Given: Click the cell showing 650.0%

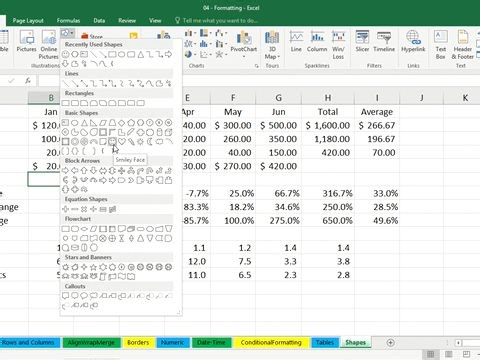Looking at the screenshot, I should point(328,221).
